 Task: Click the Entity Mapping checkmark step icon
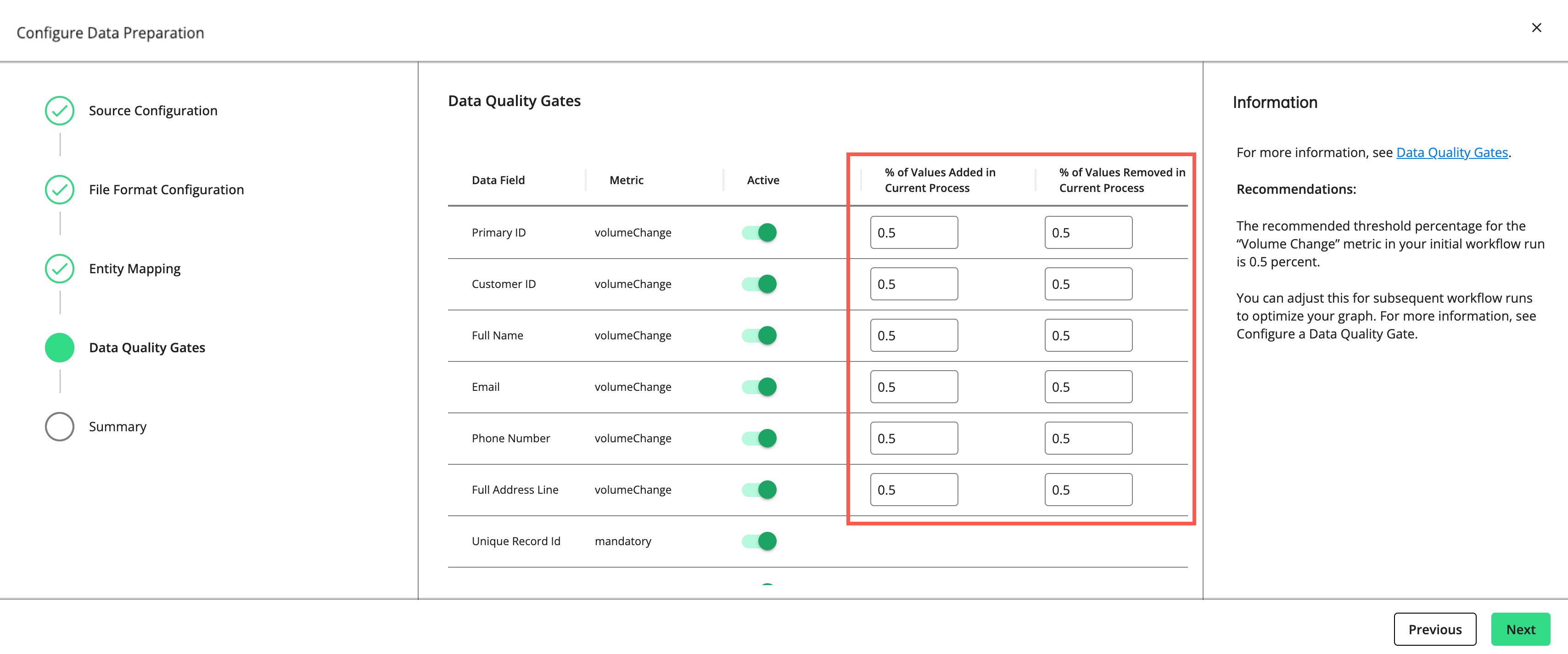pyautogui.click(x=60, y=269)
